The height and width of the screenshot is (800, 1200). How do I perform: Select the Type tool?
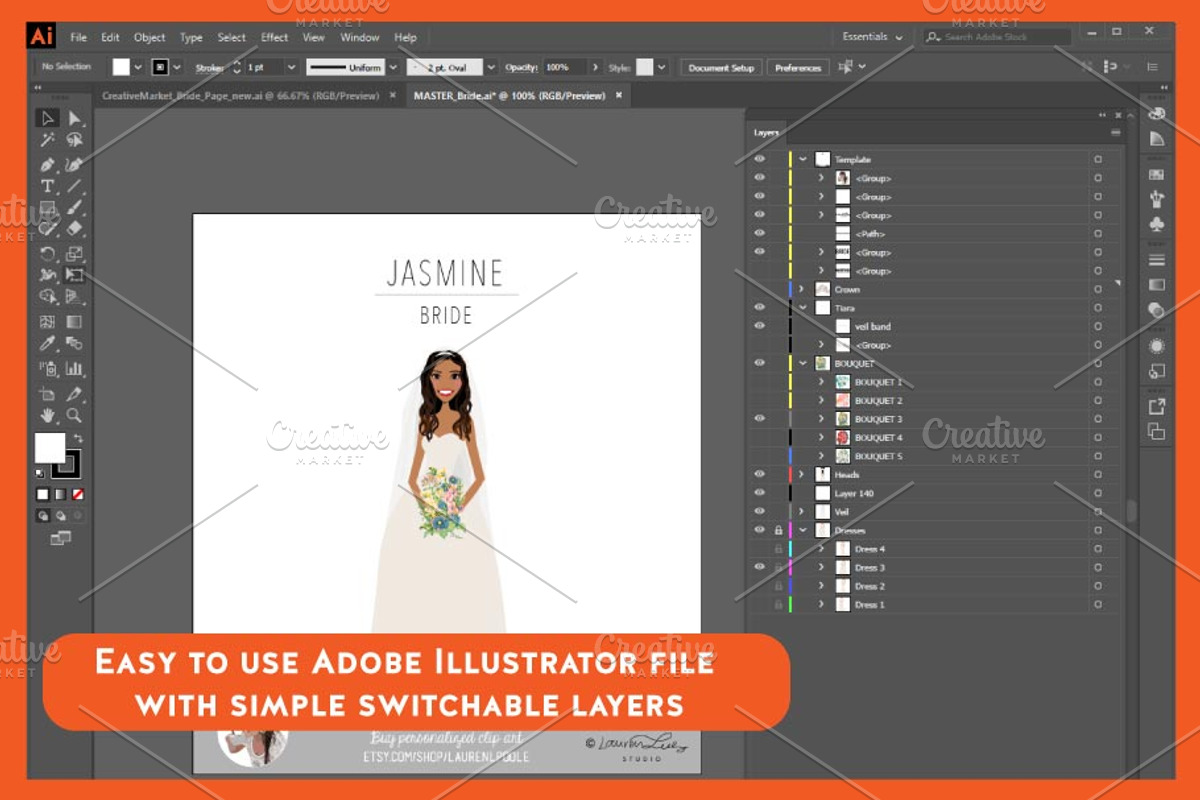click(47, 186)
